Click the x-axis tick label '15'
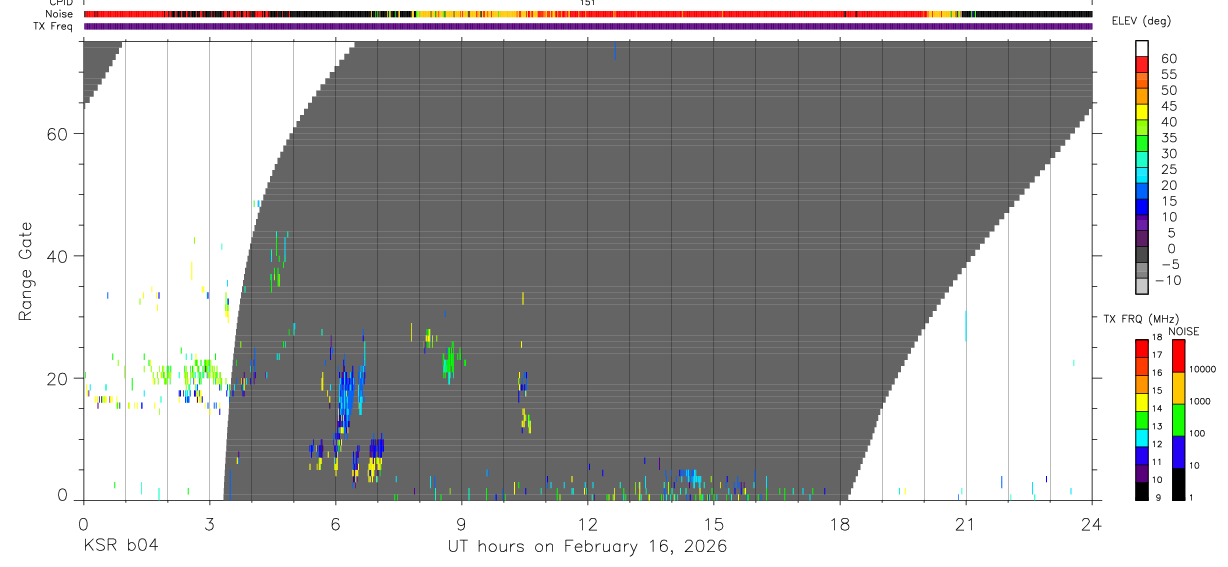 [714, 523]
